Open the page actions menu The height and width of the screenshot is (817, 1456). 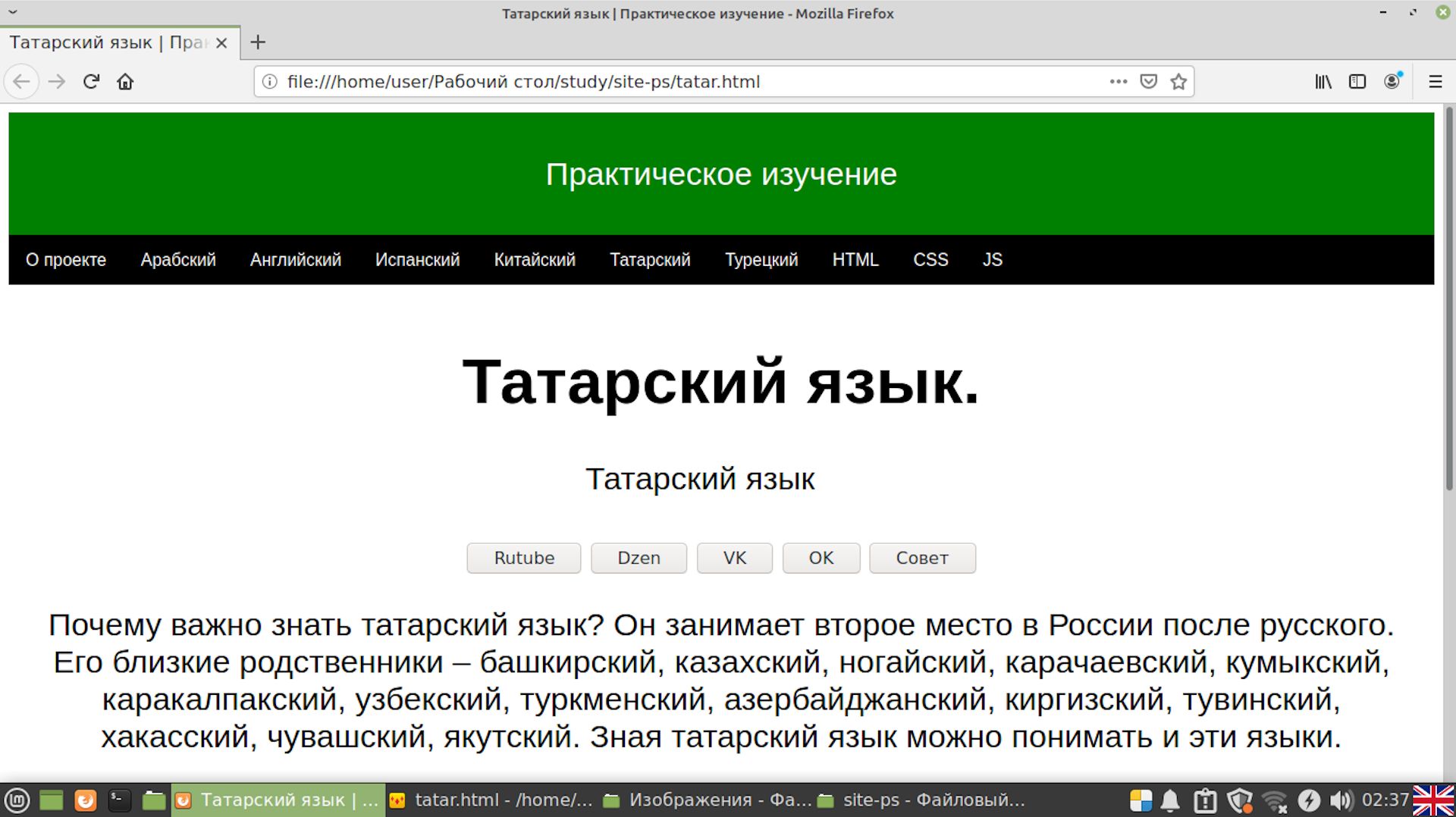tap(1118, 81)
